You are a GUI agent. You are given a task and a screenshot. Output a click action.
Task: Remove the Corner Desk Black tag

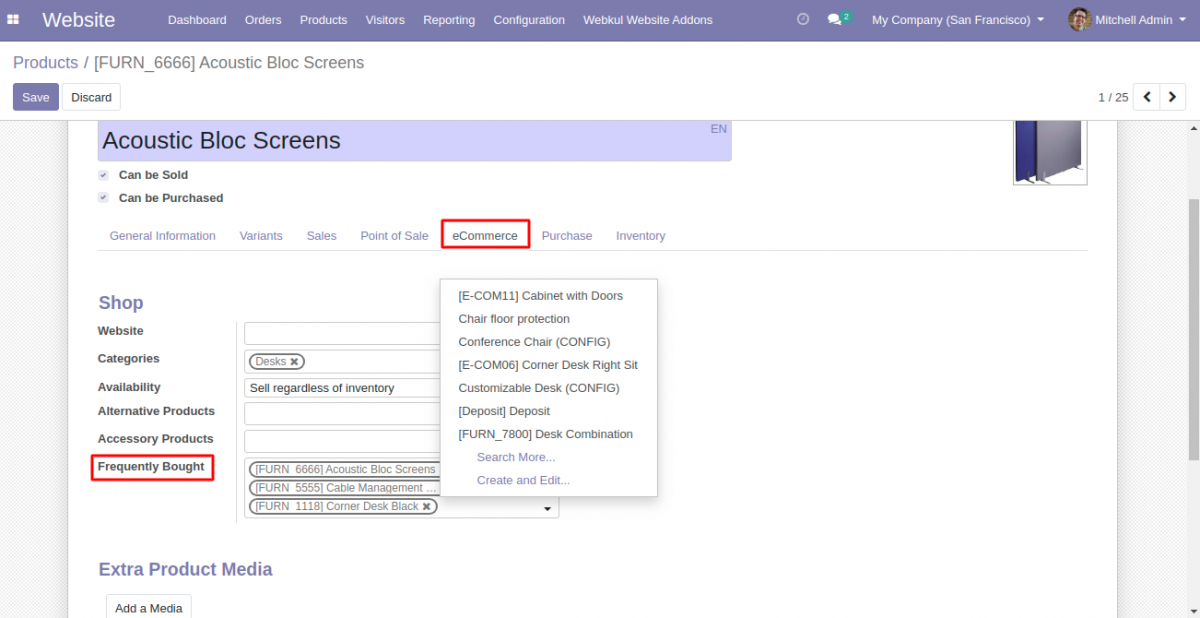coord(427,507)
